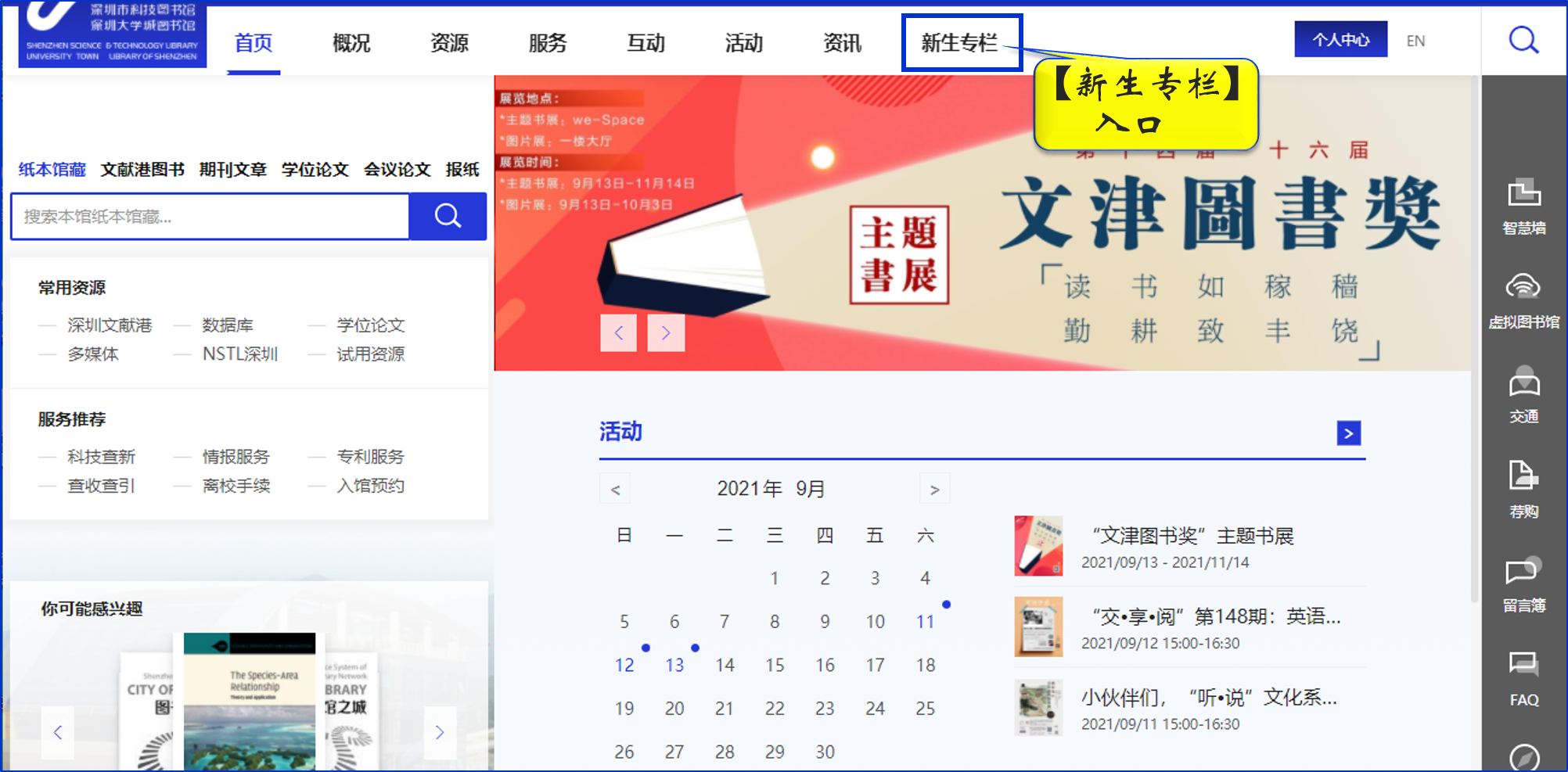Click the magnifier icon in the top-right header
Screen dimensions: 1568x772
[x=1523, y=40]
